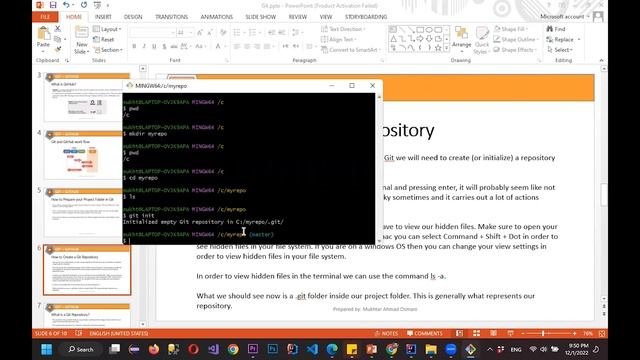Pick the Triangle shape in gallery
The width and height of the screenshot is (640, 360).
[x=393, y=39]
